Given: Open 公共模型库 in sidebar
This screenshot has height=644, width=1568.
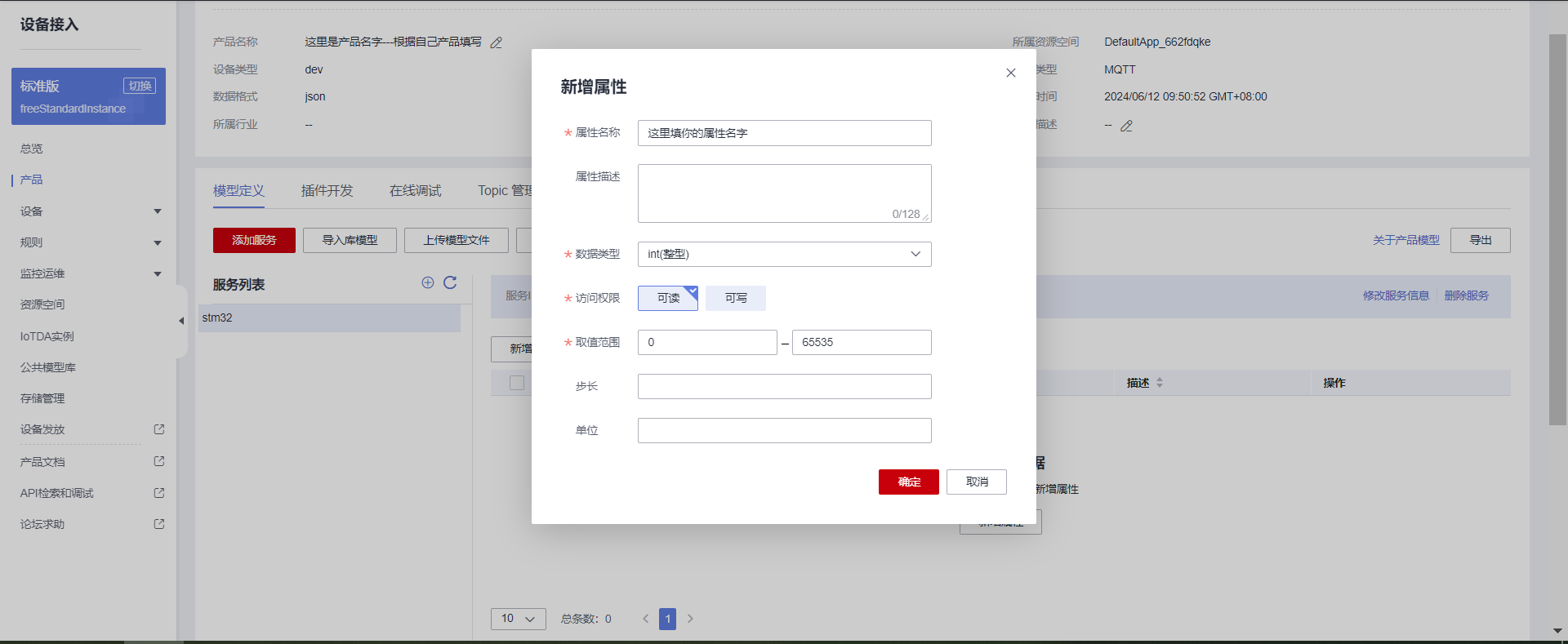Looking at the screenshot, I should click(x=48, y=367).
